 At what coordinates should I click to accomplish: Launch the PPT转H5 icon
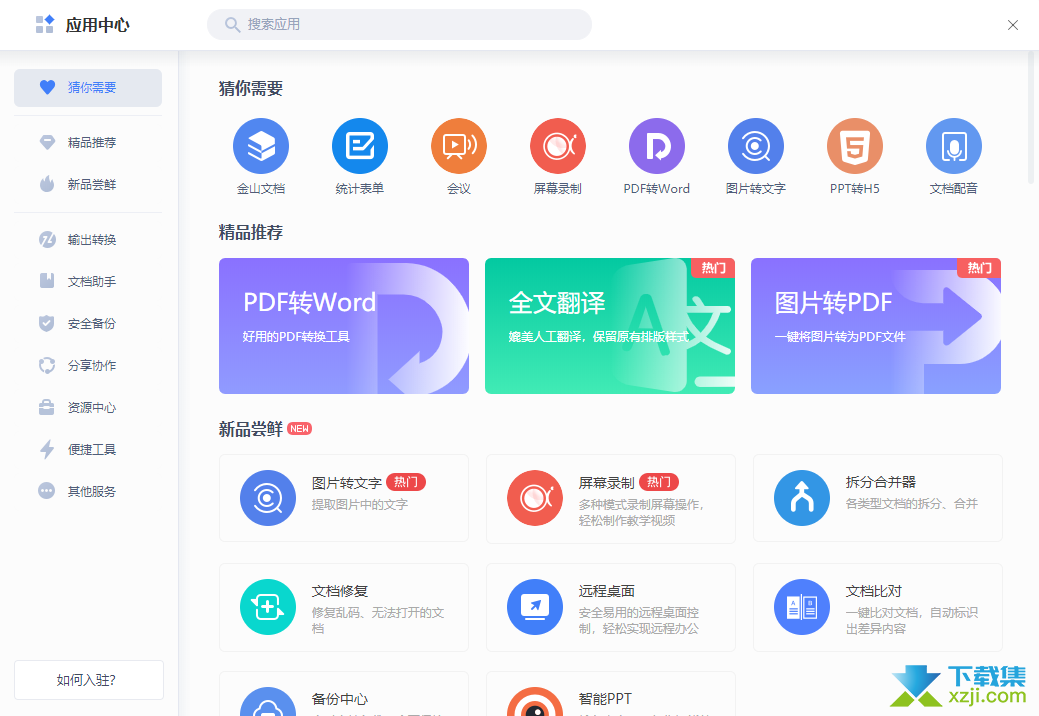(x=855, y=146)
